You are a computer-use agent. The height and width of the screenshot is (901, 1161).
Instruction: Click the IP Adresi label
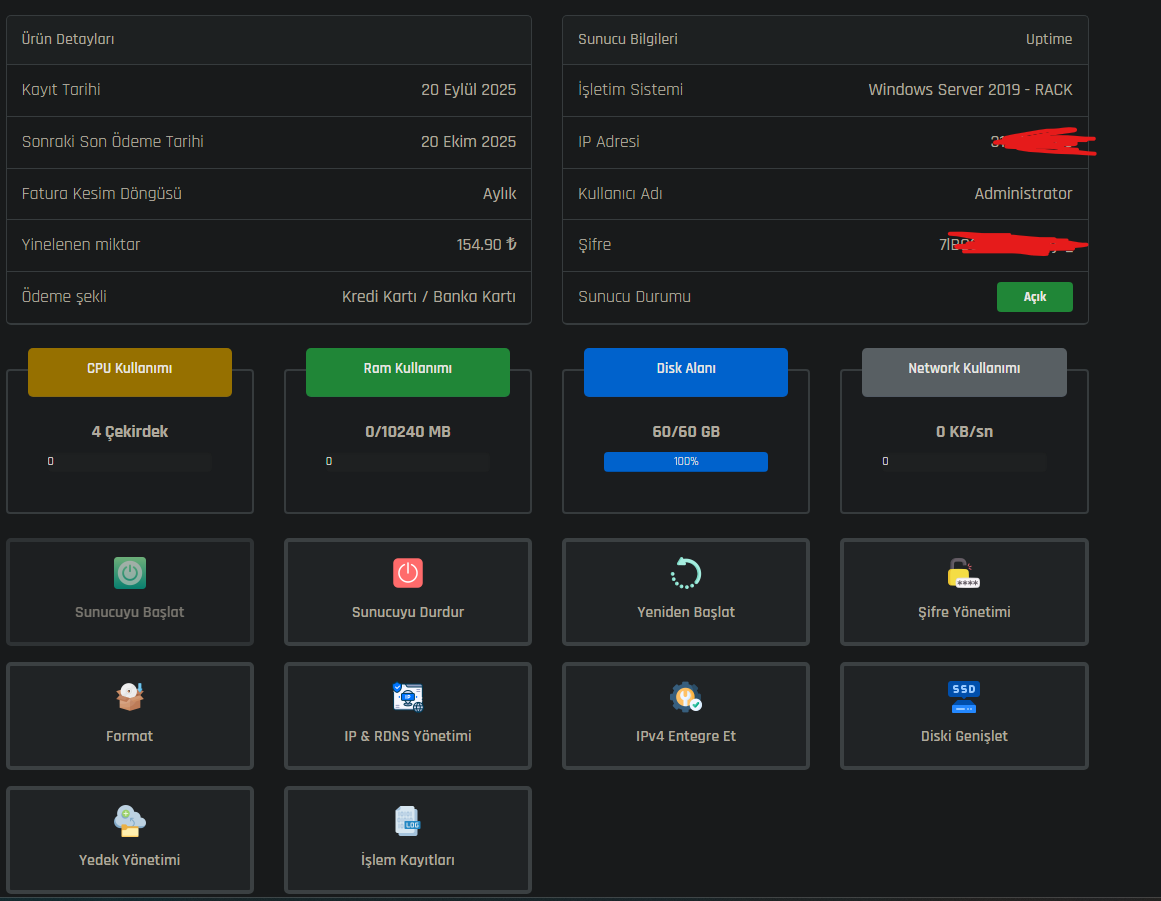point(609,141)
